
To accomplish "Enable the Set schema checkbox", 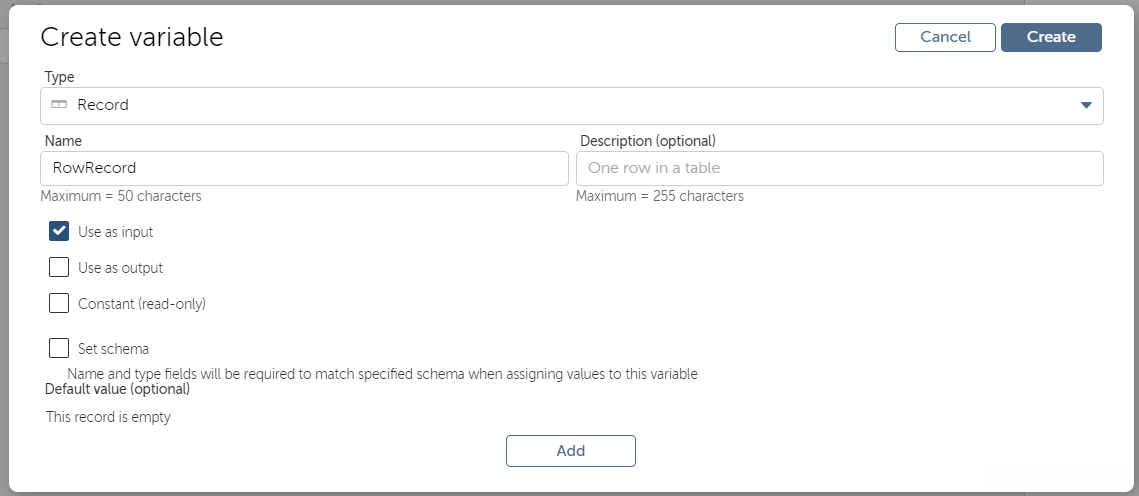I will click(x=59, y=349).
